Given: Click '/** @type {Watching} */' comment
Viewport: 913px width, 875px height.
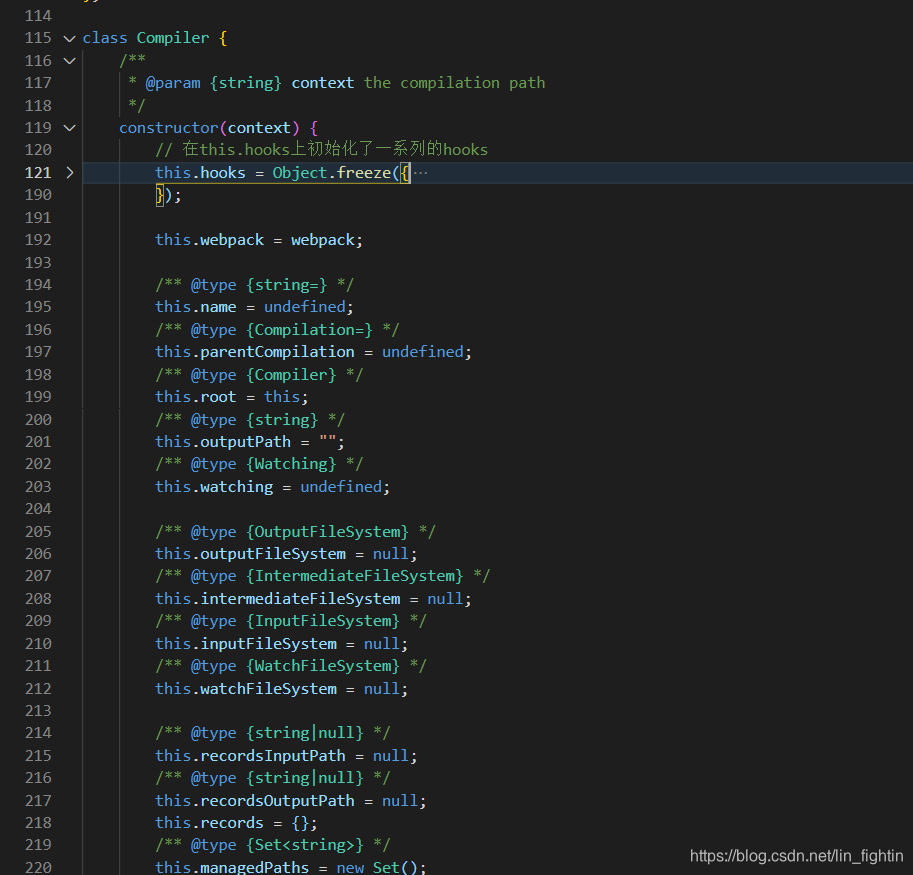Looking at the screenshot, I should (259, 464).
